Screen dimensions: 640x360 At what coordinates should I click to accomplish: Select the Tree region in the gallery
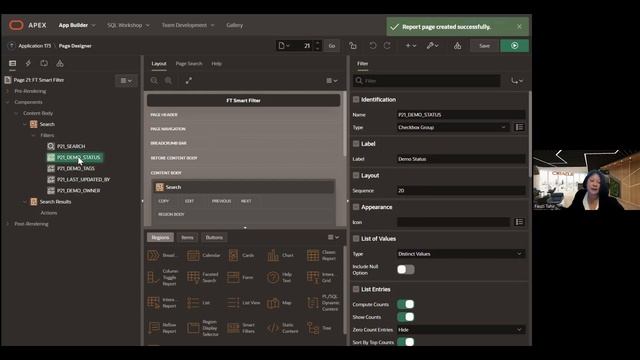(320, 328)
